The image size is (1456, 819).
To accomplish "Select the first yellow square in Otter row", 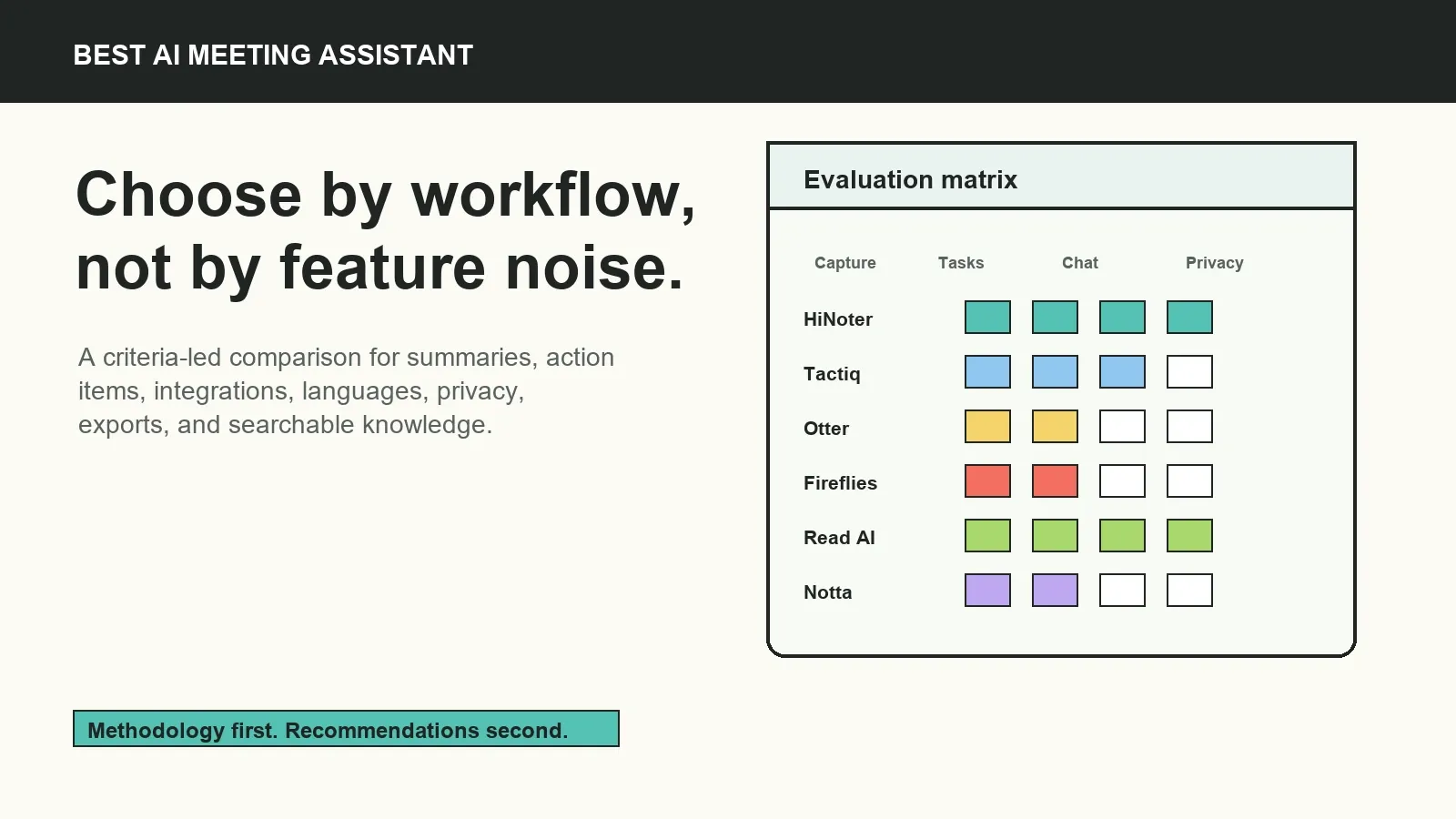I will 987,427.
